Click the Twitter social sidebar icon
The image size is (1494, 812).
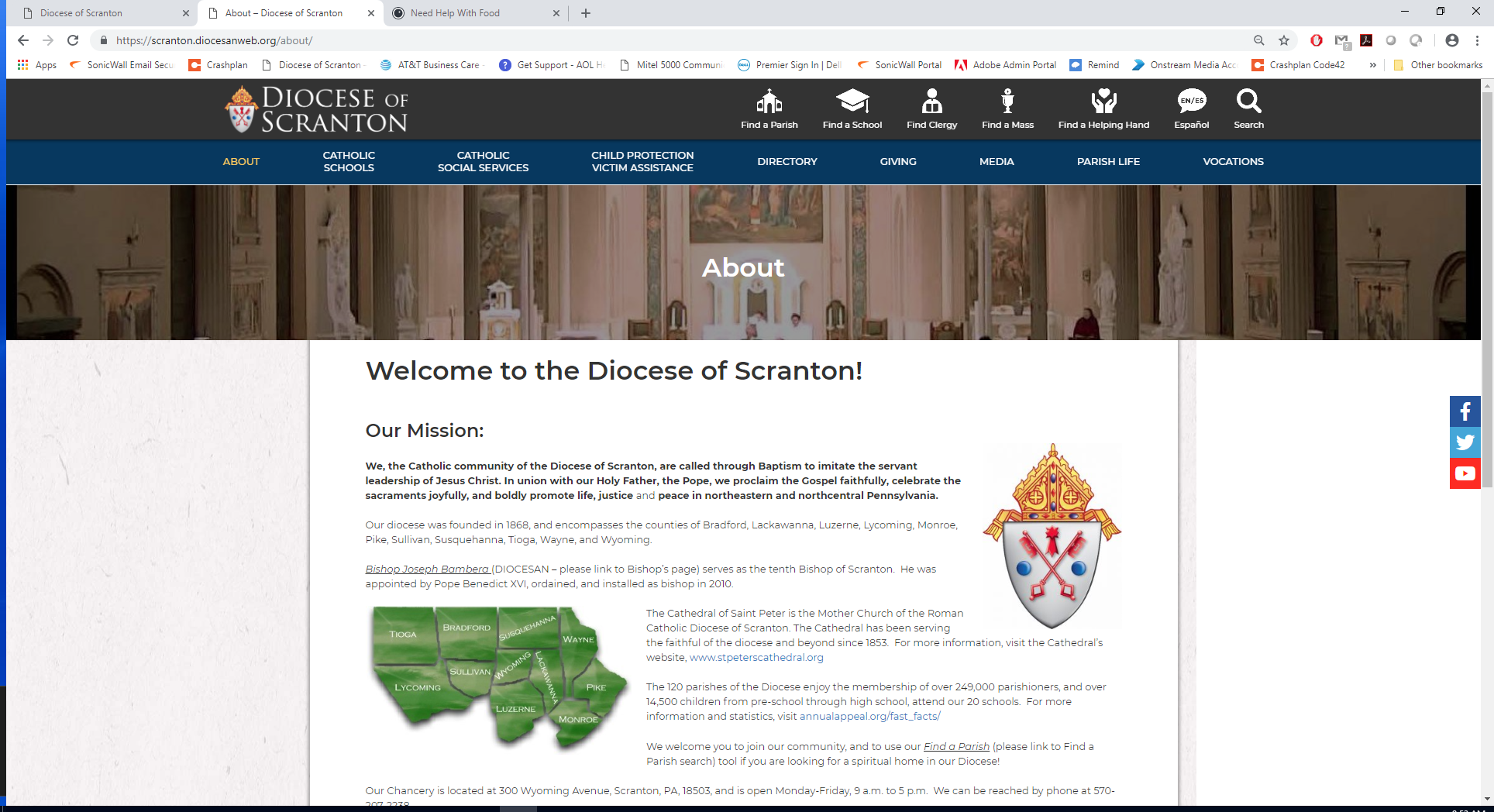click(1465, 442)
